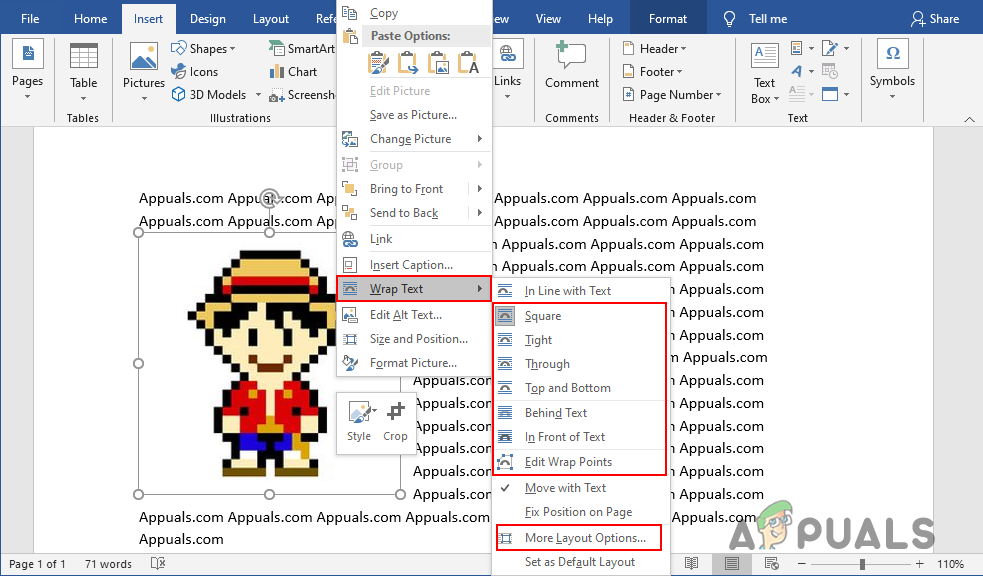
Task: Insert a Comment using the ribbon icon
Action: [570, 55]
